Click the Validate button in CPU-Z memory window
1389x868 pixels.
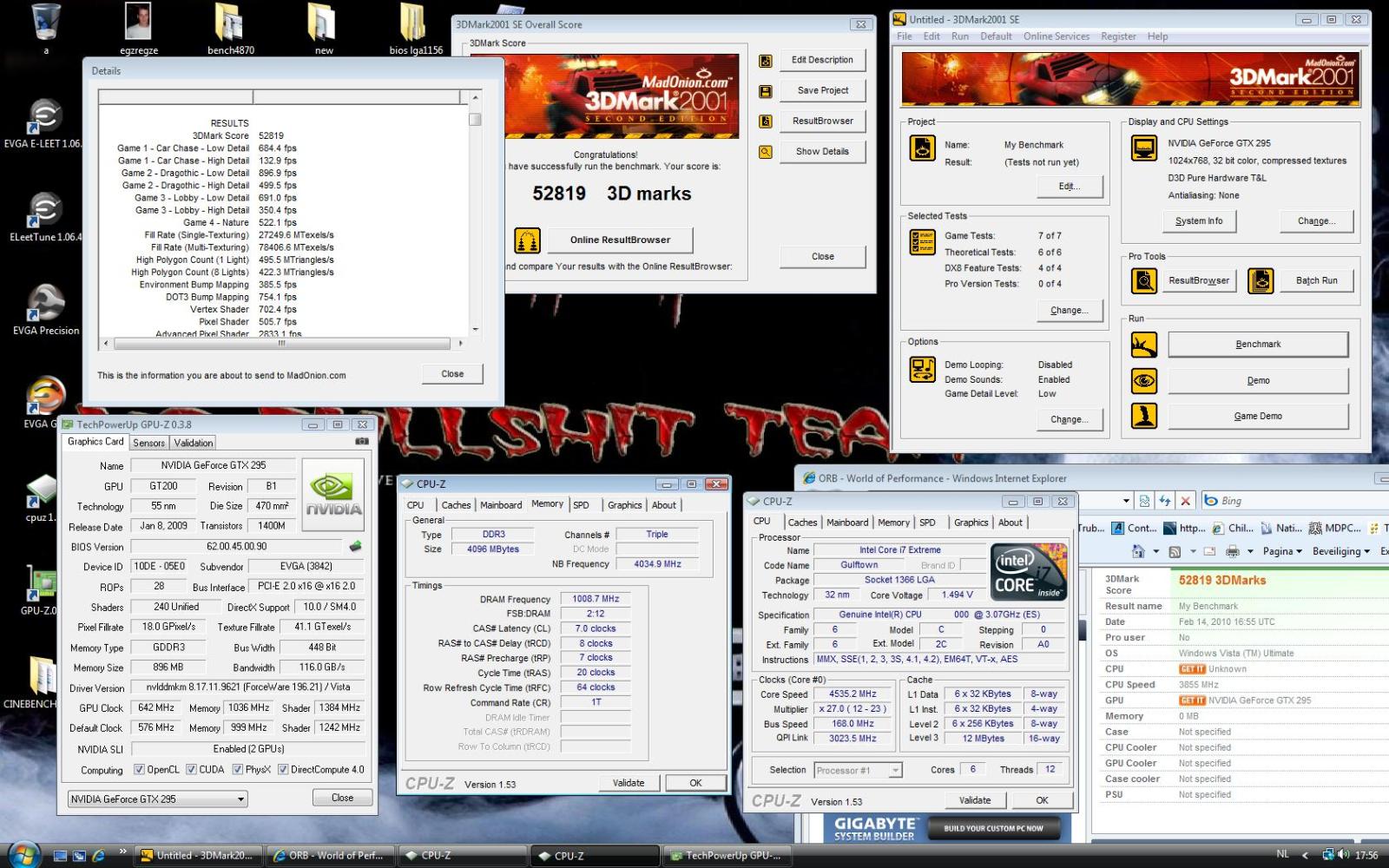(629, 783)
